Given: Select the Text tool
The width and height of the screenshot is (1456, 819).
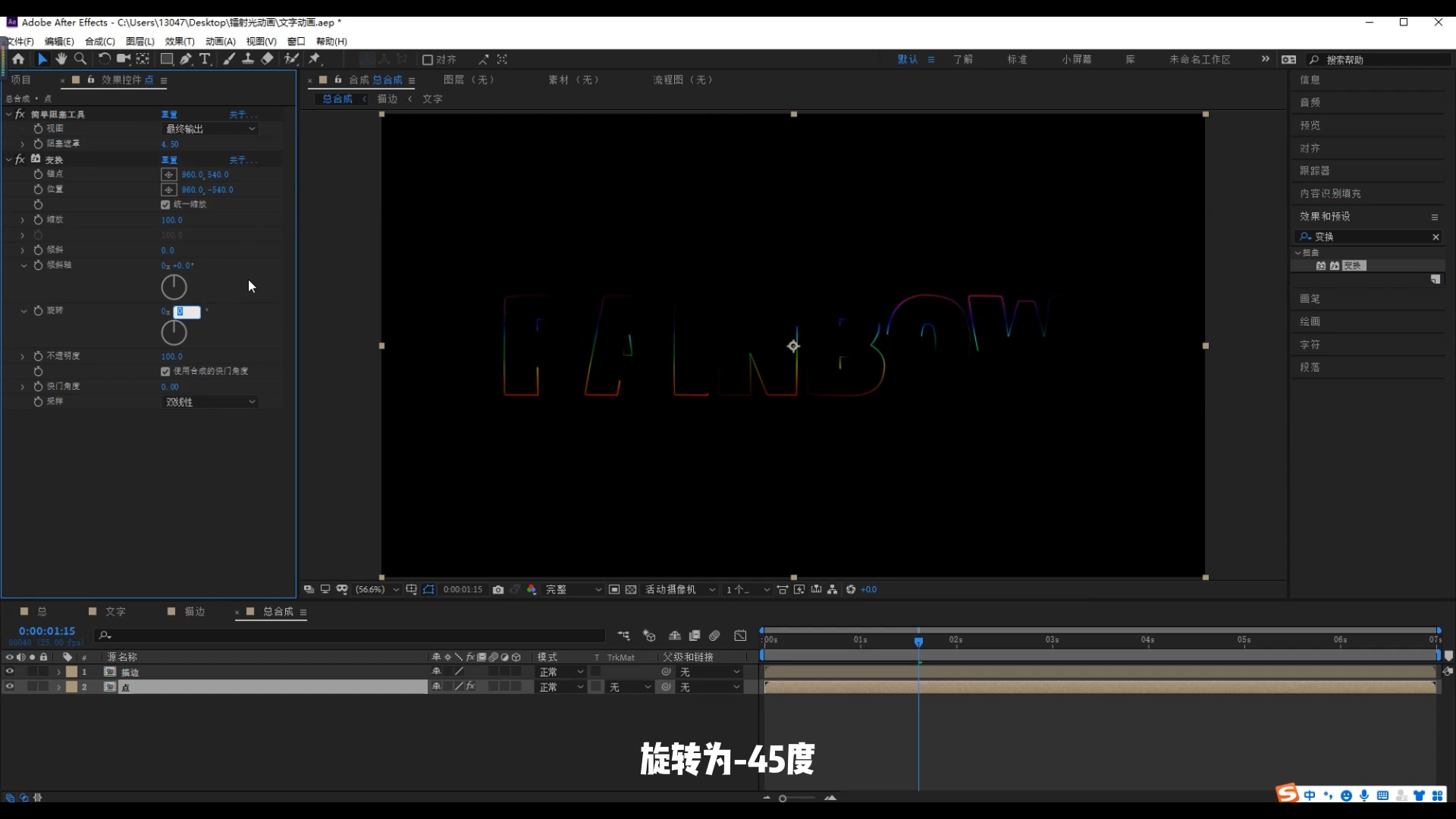Looking at the screenshot, I should [205, 59].
